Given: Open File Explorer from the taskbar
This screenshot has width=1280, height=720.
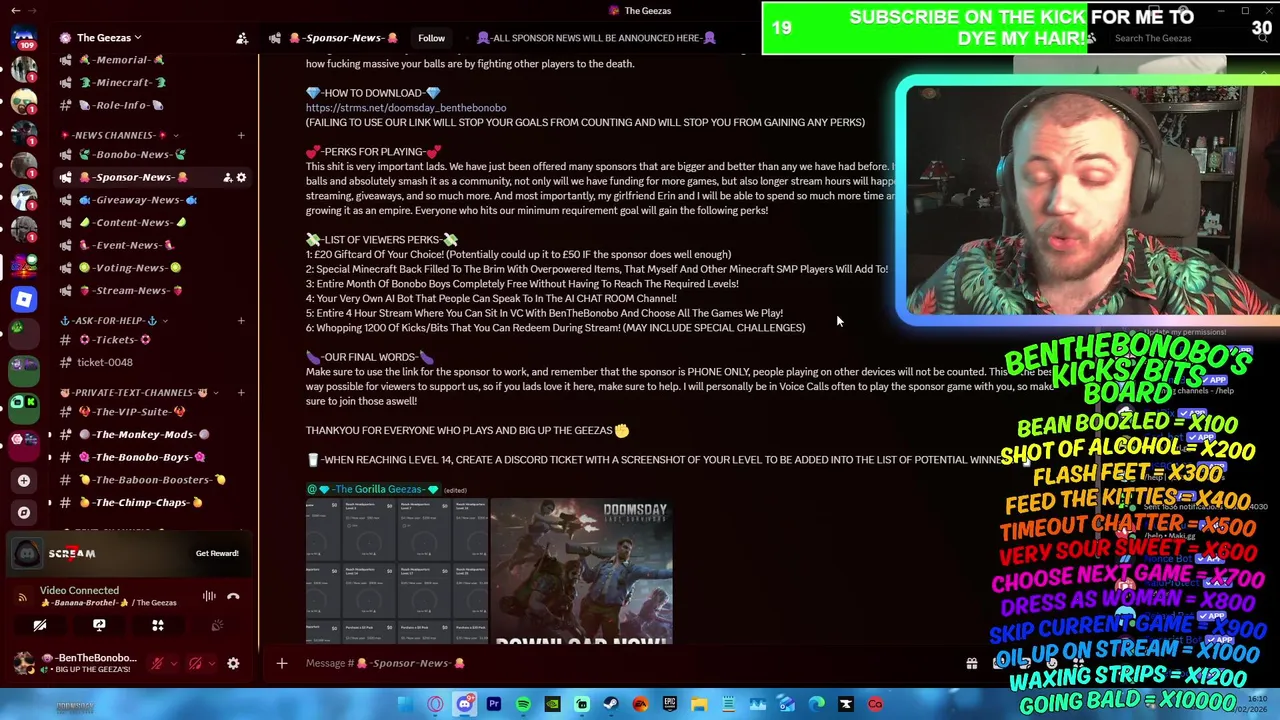Looking at the screenshot, I should (699, 704).
